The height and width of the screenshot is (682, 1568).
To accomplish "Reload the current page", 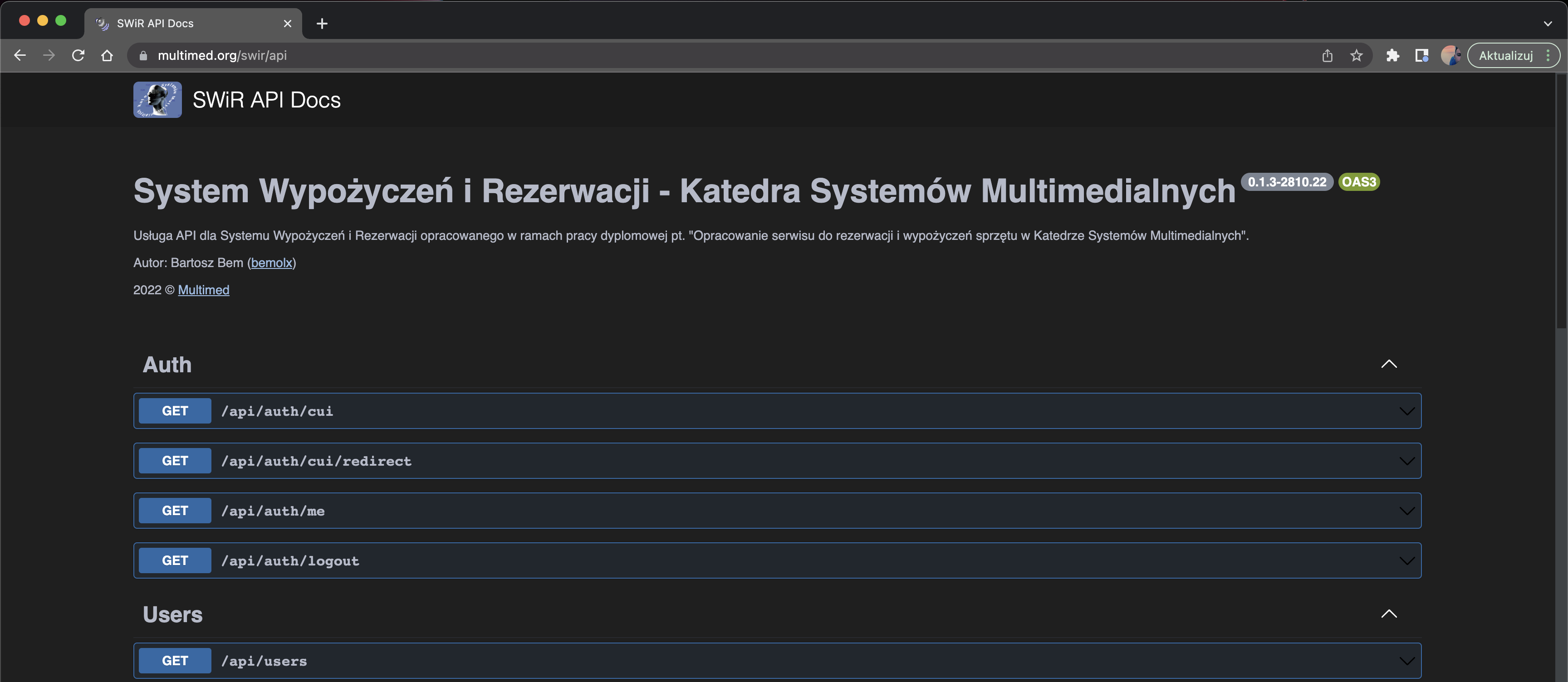I will click(78, 55).
